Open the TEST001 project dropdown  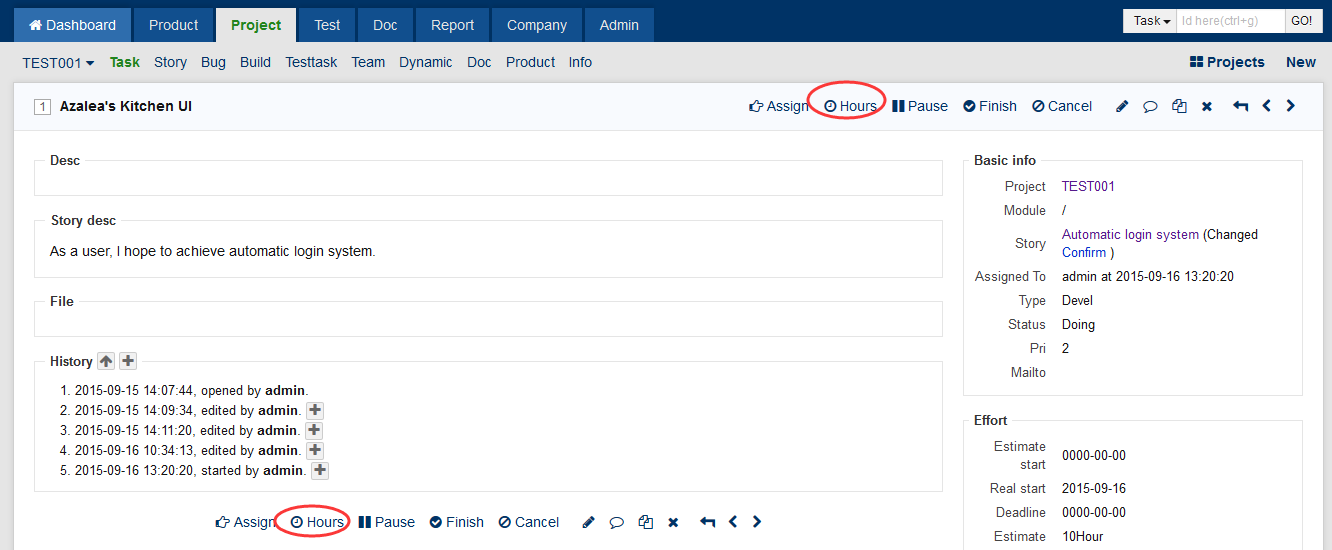tap(58, 62)
